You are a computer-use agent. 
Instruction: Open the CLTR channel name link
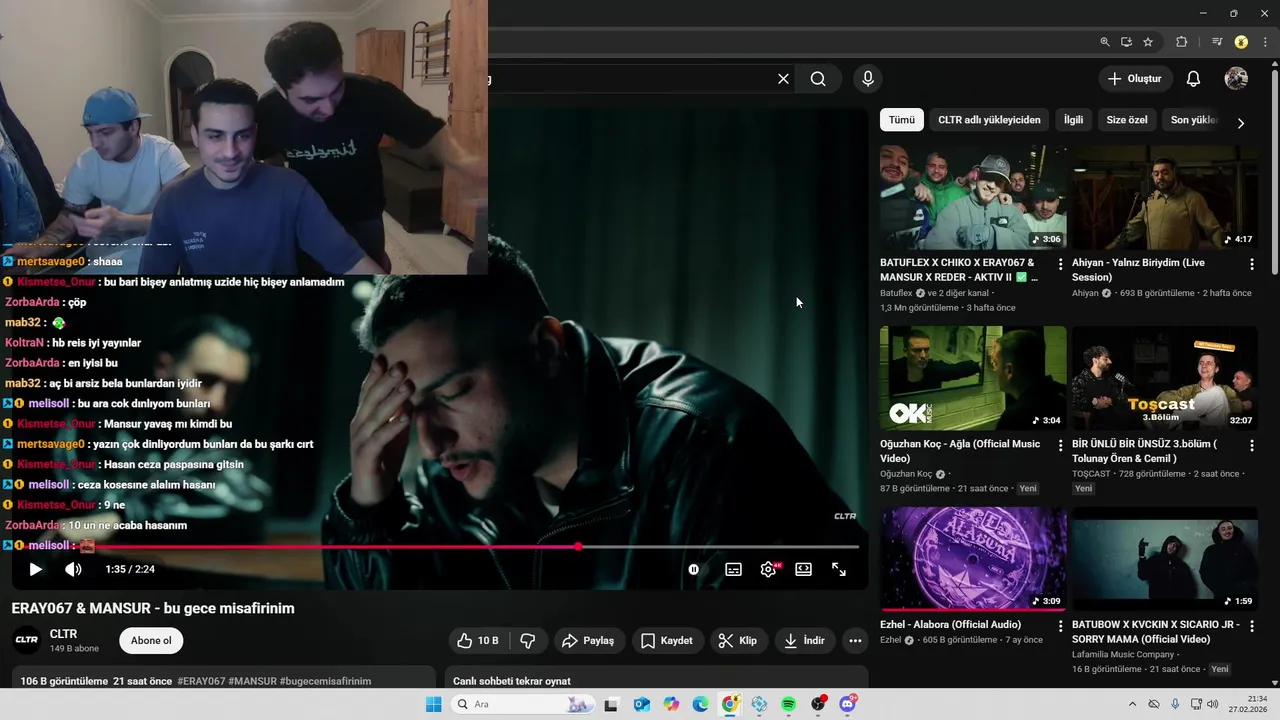coord(63,634)
